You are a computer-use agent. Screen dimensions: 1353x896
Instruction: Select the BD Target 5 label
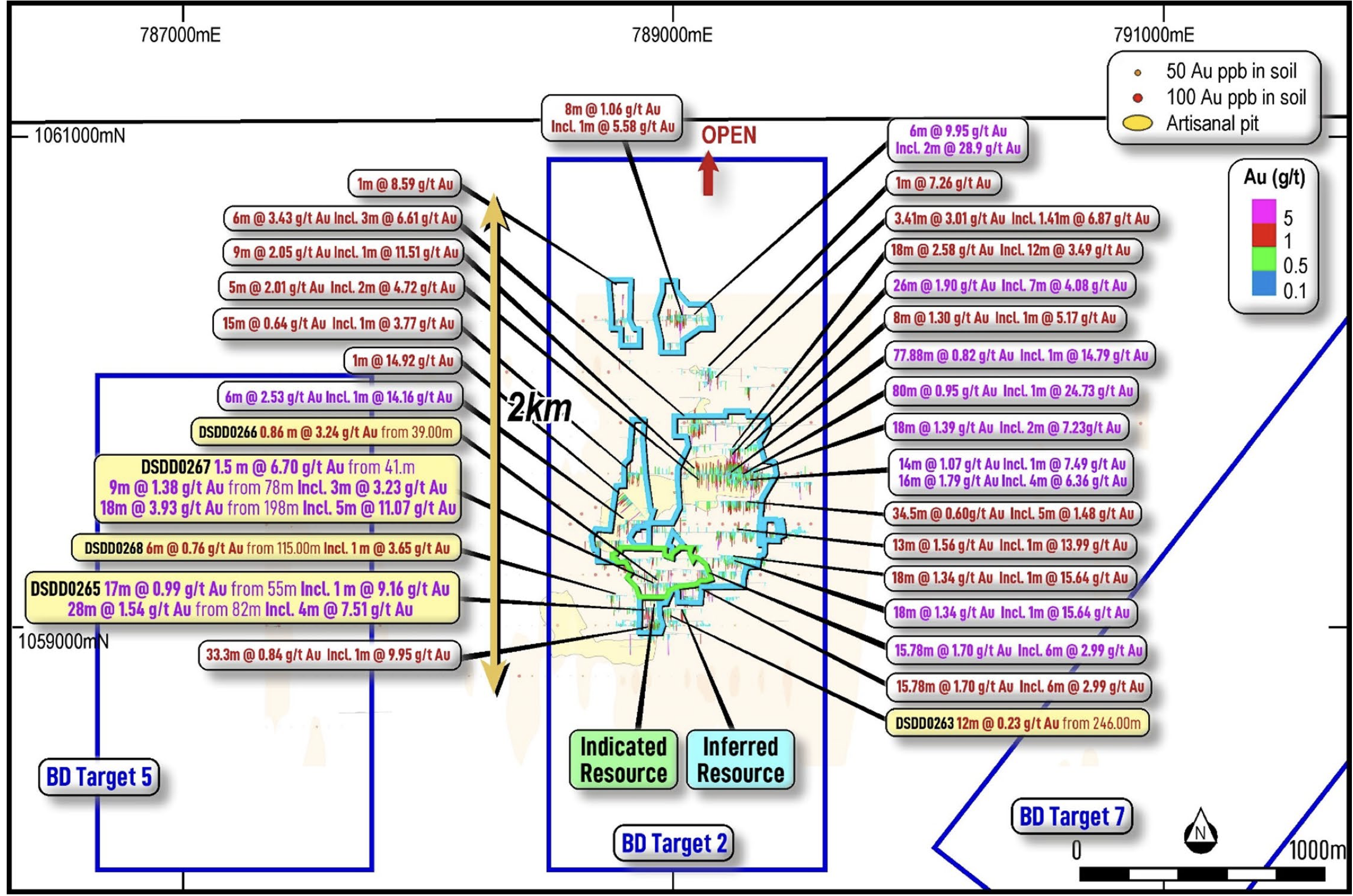click(x=99, y=777)
